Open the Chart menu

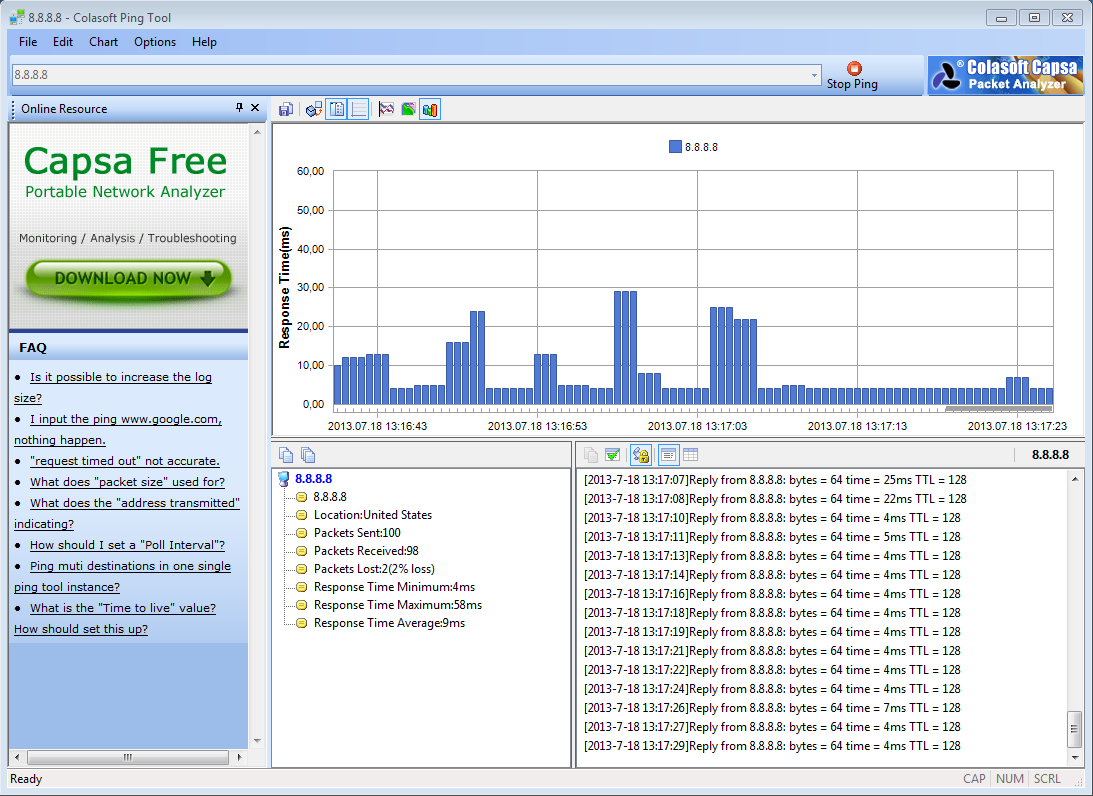click(x=103, y=42)
